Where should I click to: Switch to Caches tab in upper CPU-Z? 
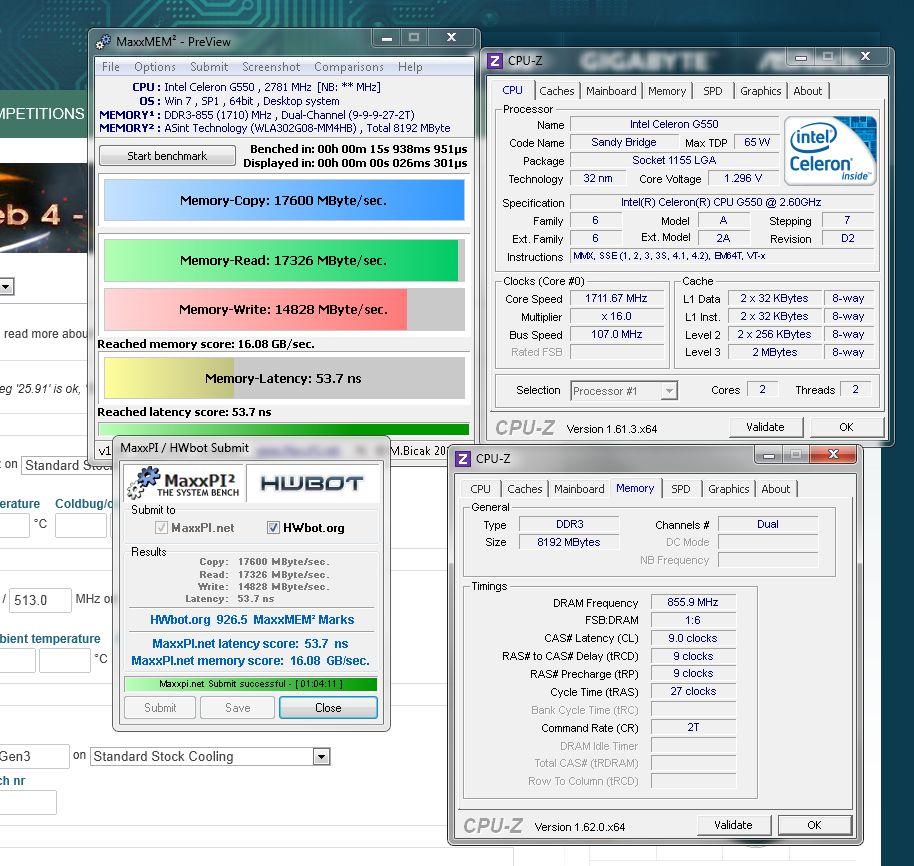click(x=557, y=91)
